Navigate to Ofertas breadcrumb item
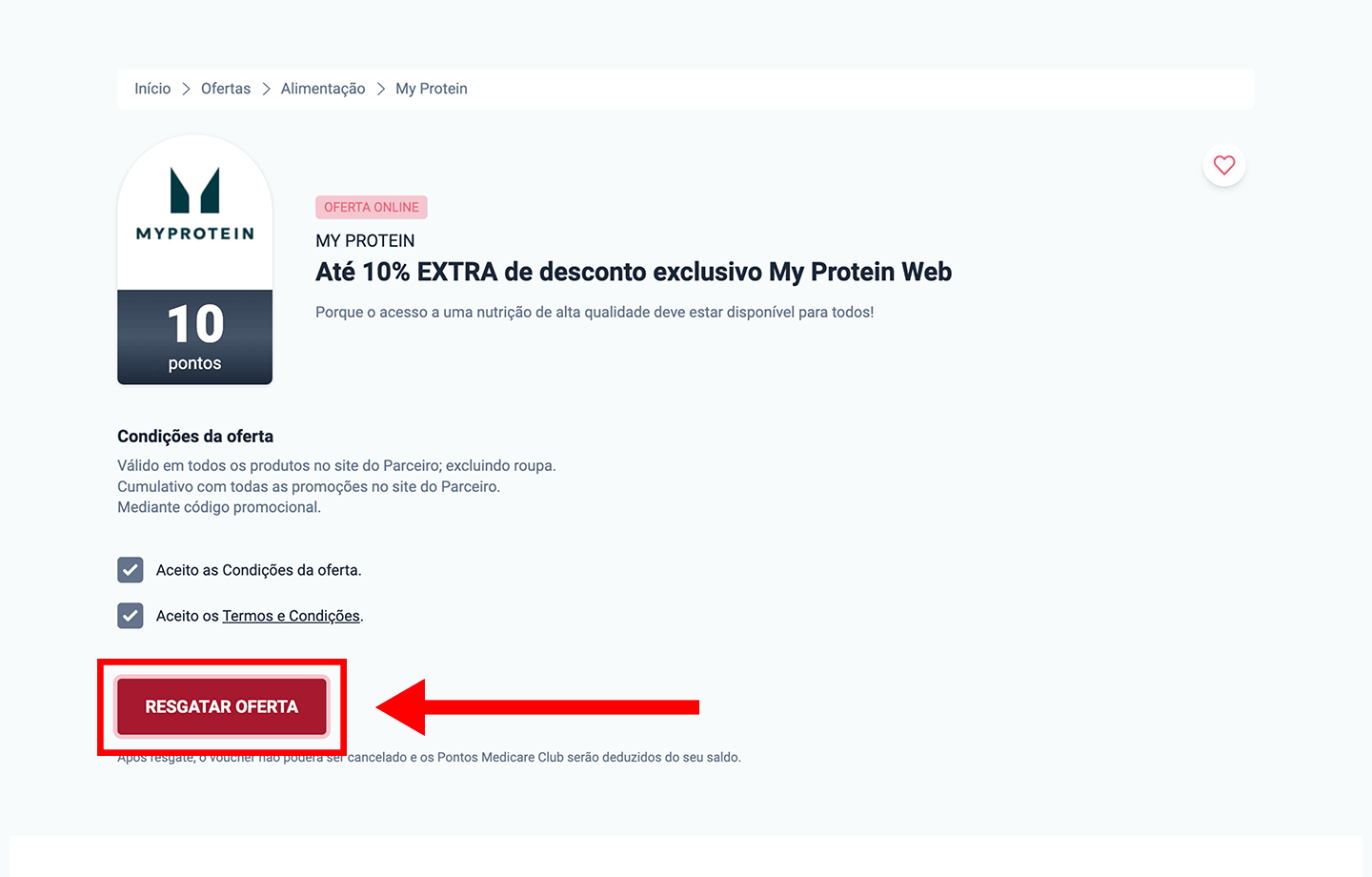 point(226,89)
